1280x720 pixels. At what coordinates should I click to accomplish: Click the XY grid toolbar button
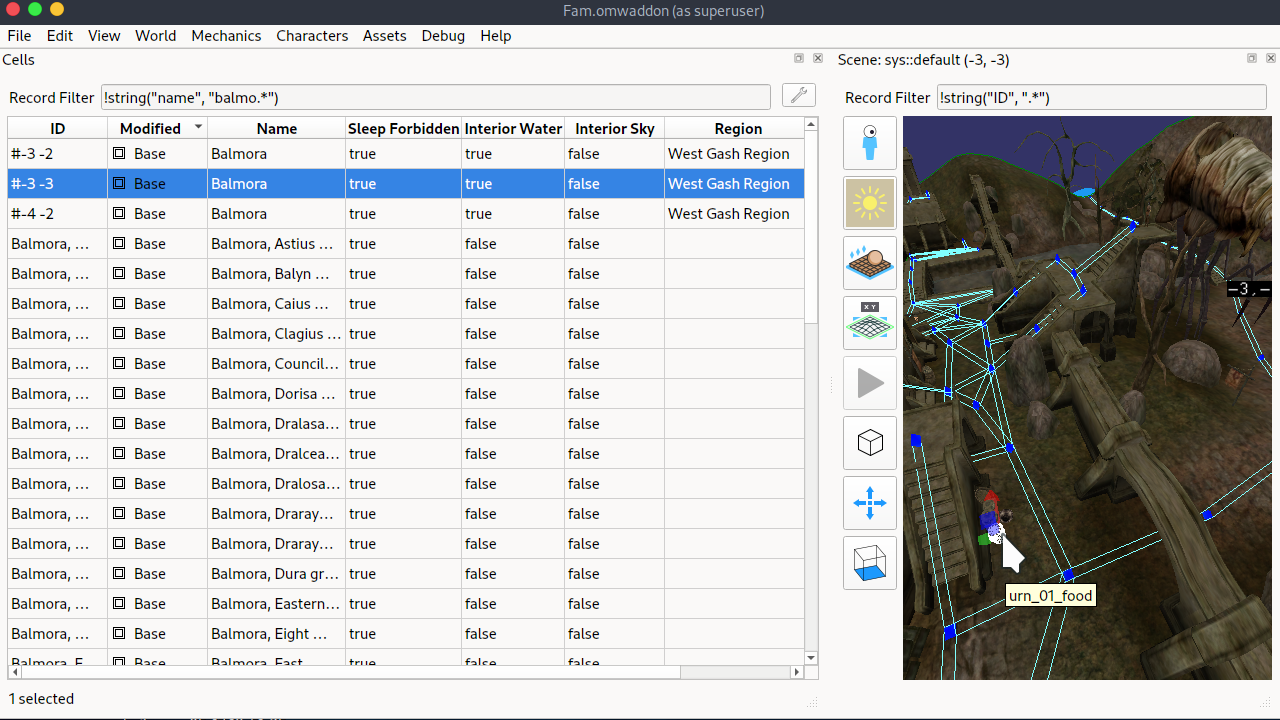pos(870,323)
